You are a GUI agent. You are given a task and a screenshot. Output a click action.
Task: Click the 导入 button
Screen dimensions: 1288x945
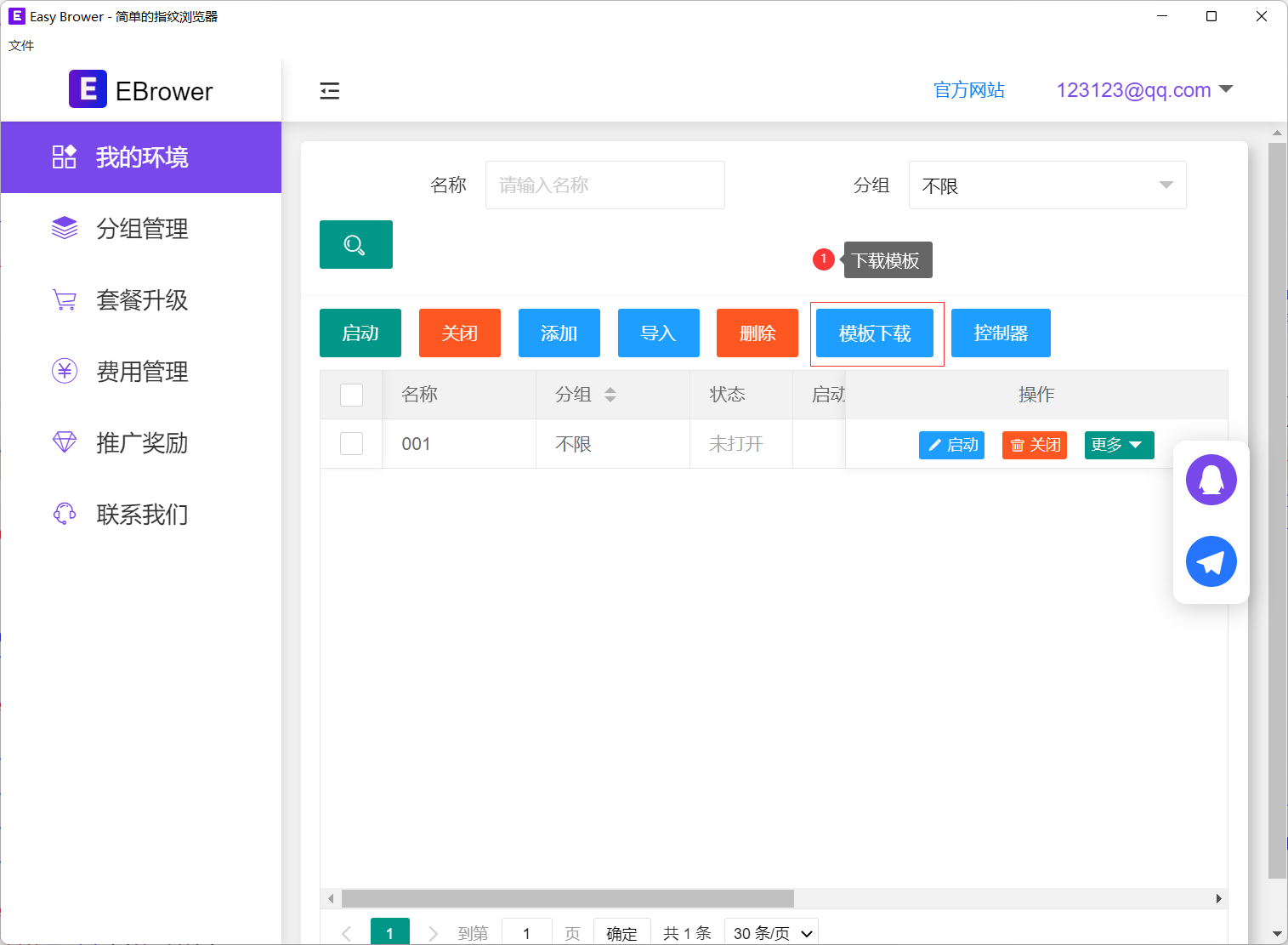tap(659, 333)
